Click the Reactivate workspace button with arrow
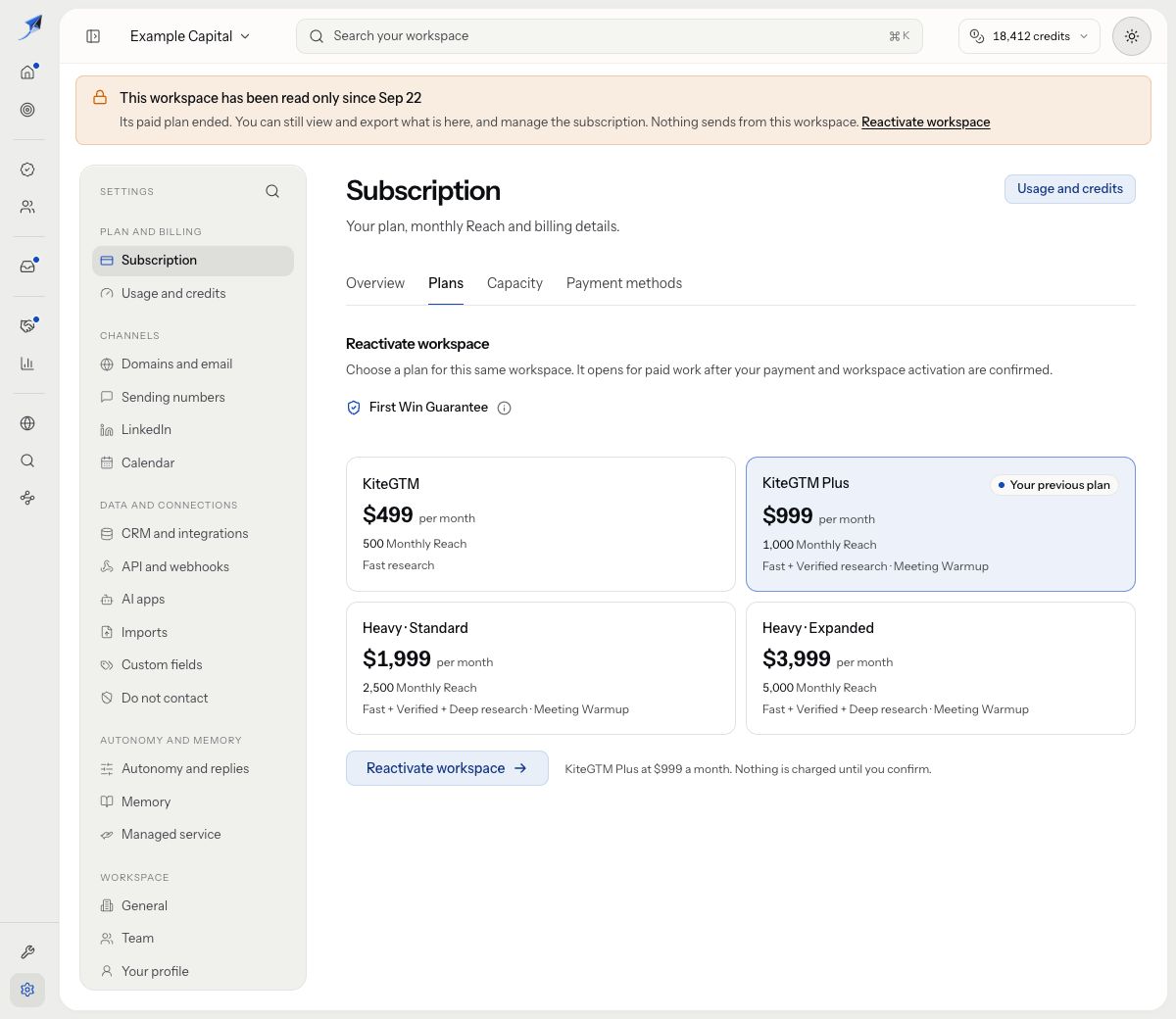Screen dimensions: 1176x1019 click(x=447, y=768)
